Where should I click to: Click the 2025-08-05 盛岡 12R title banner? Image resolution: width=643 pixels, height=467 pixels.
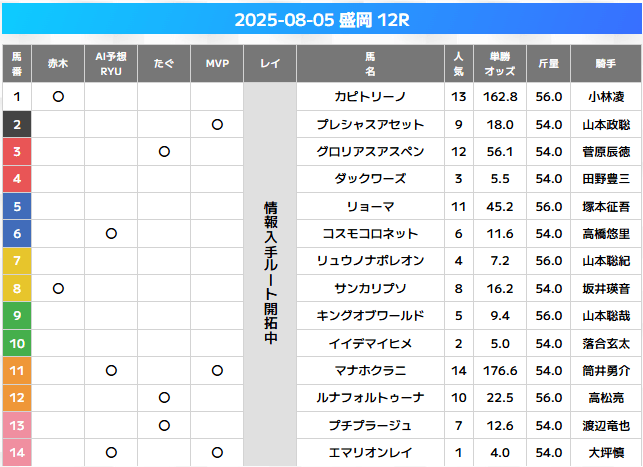(x=322, y=19)
